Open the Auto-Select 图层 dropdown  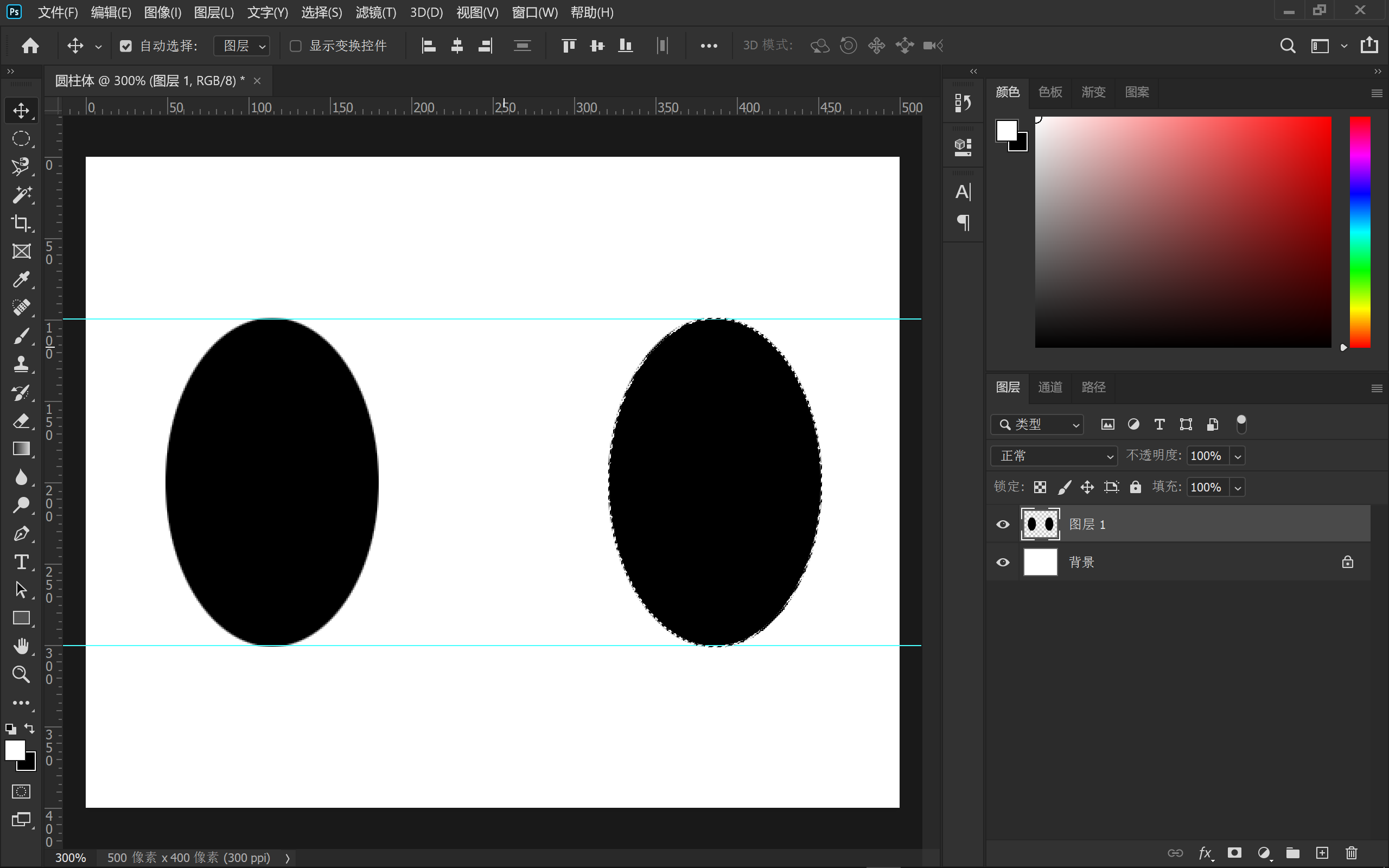tap(241, 46)
